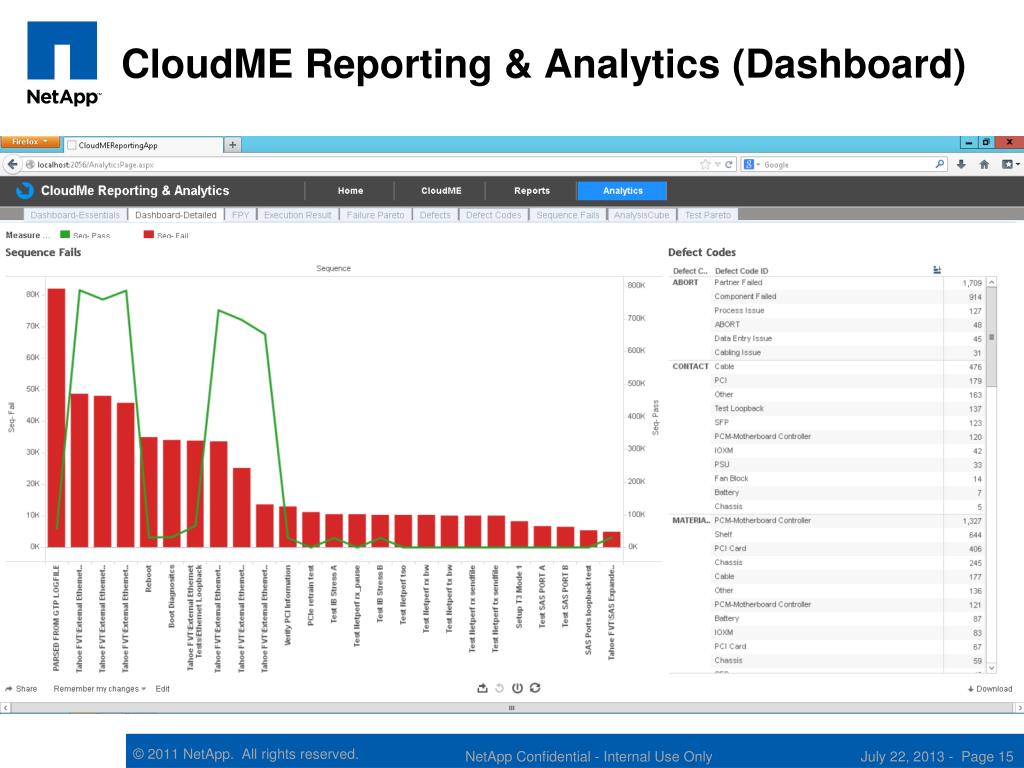Click the Defect Codes scroll up arrow
Screen dimensions: 1024x768
pos(991,282)
